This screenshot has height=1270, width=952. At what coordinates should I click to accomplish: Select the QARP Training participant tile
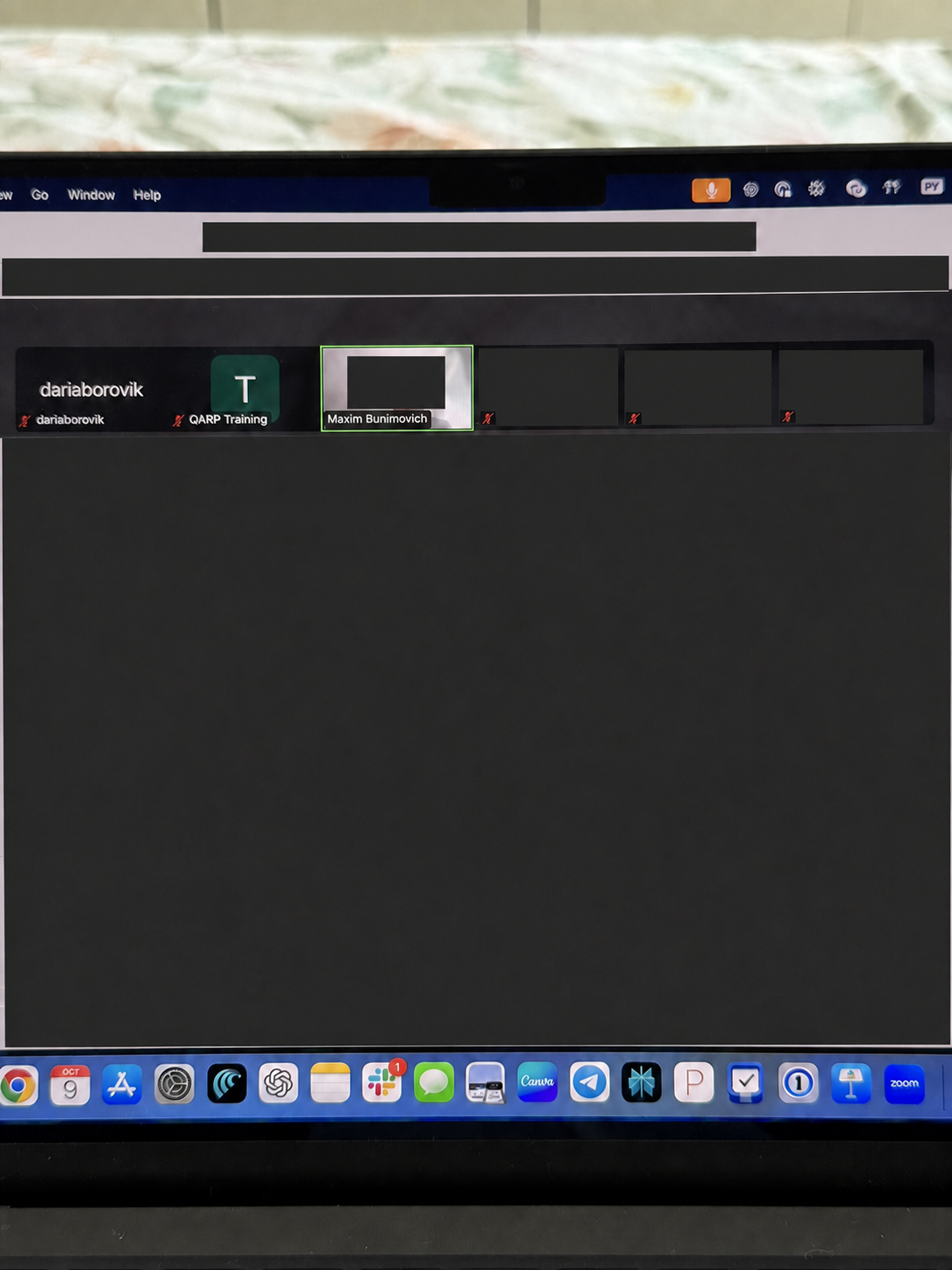(x=244, y=389)
